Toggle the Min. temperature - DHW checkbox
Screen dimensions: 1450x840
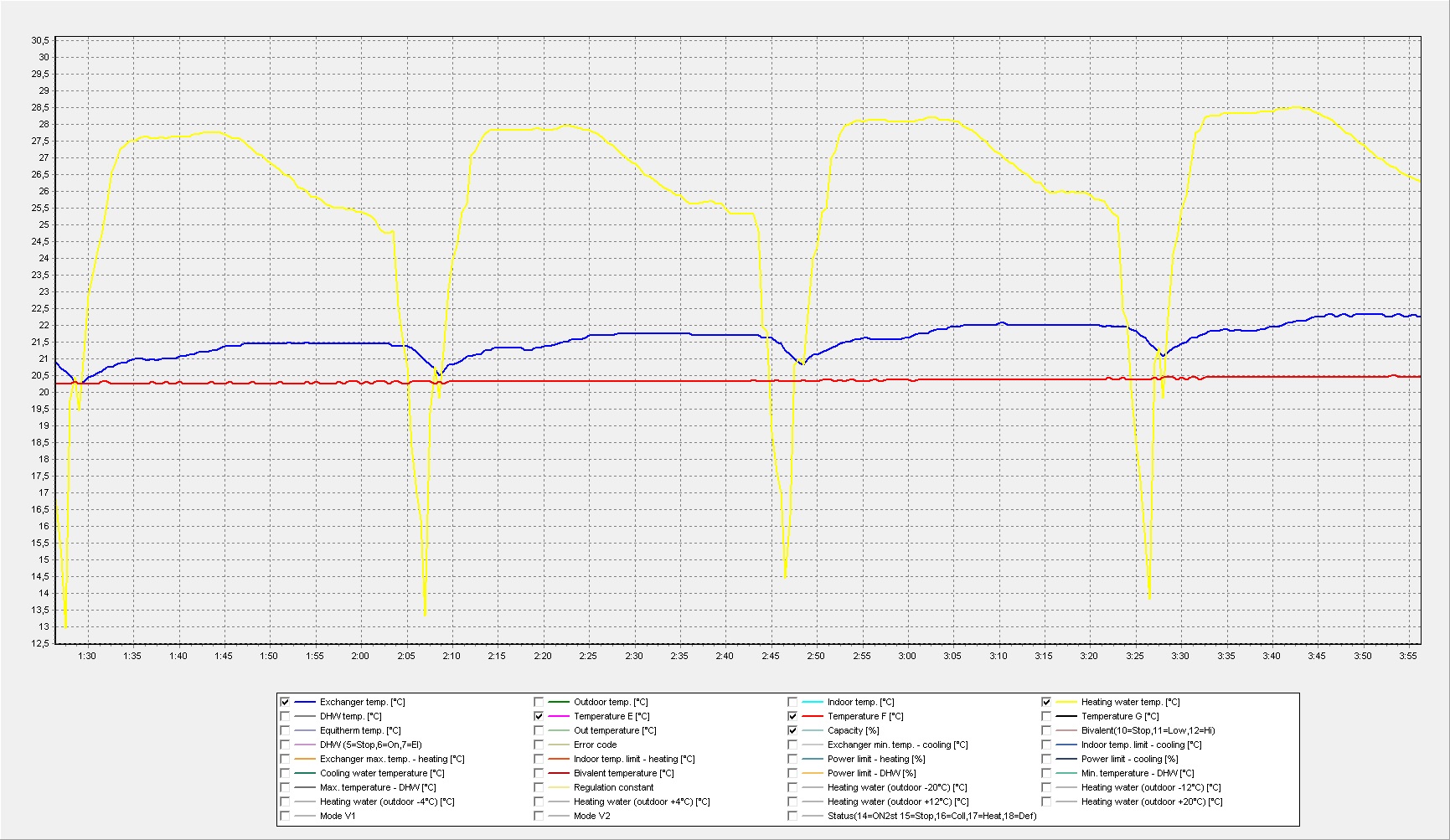pos(1046,773)
